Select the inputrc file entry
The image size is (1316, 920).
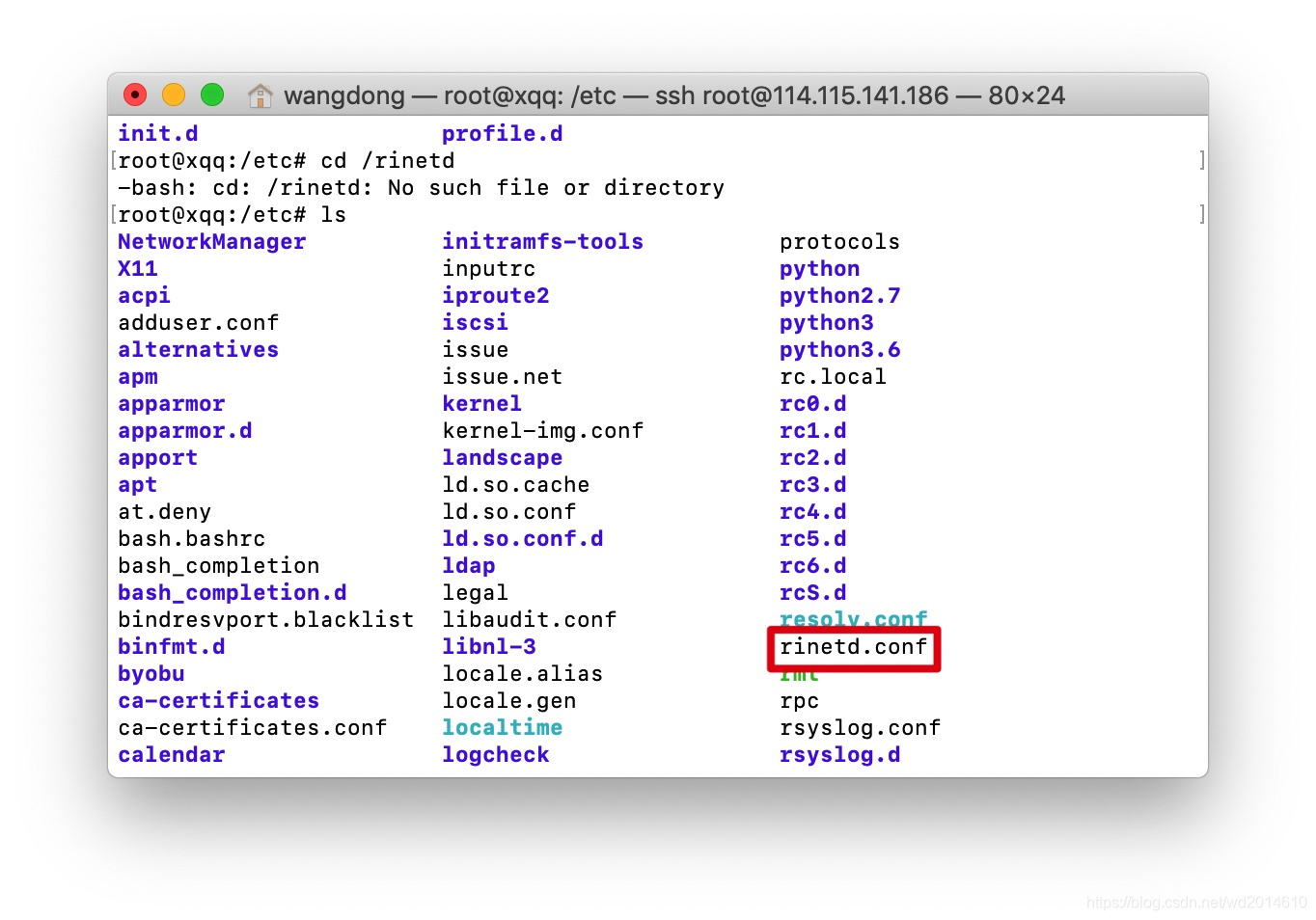coord(489,269)
